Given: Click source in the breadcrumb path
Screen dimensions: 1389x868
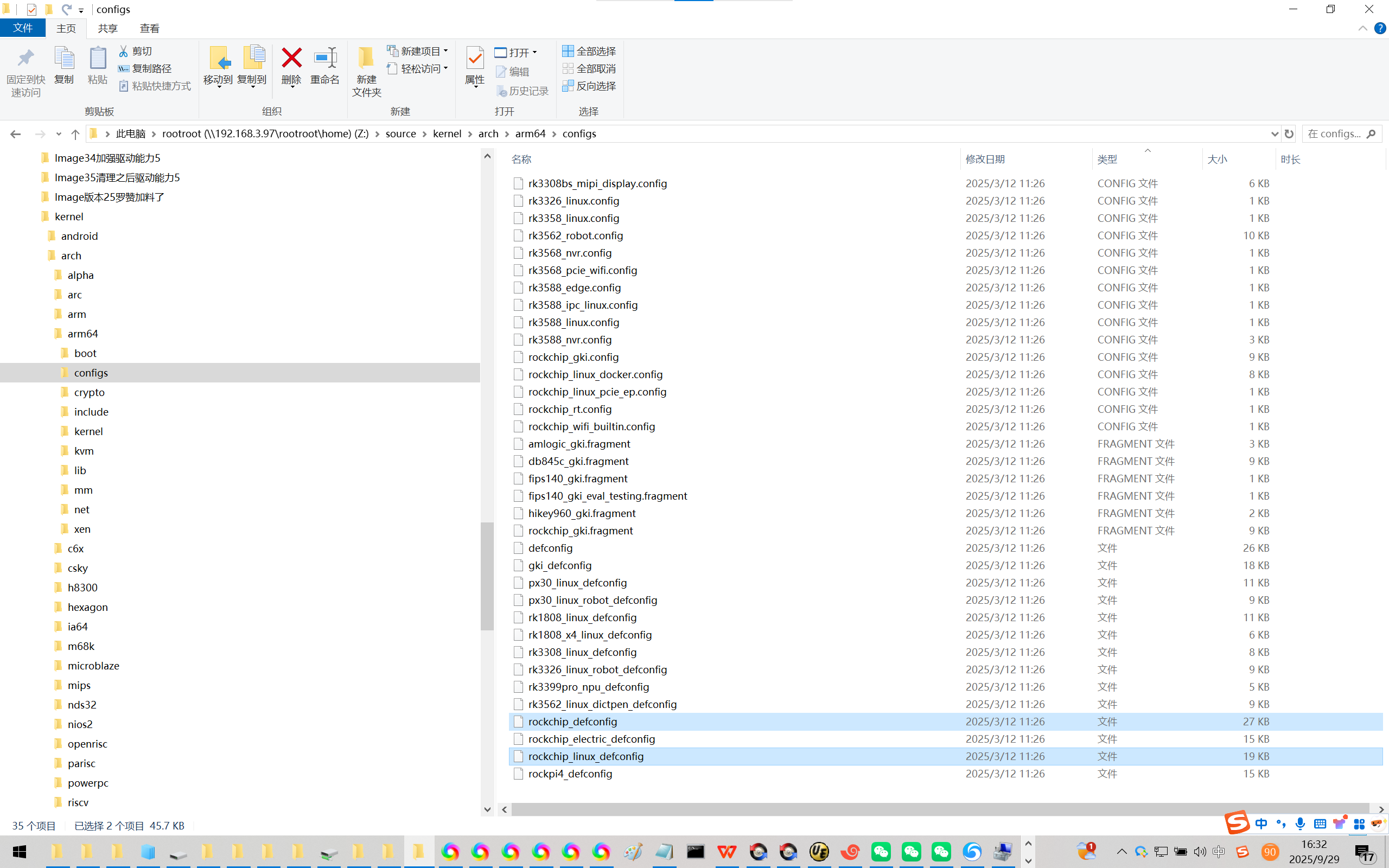Looking at the screenshot, I should [x=400, y=134].
